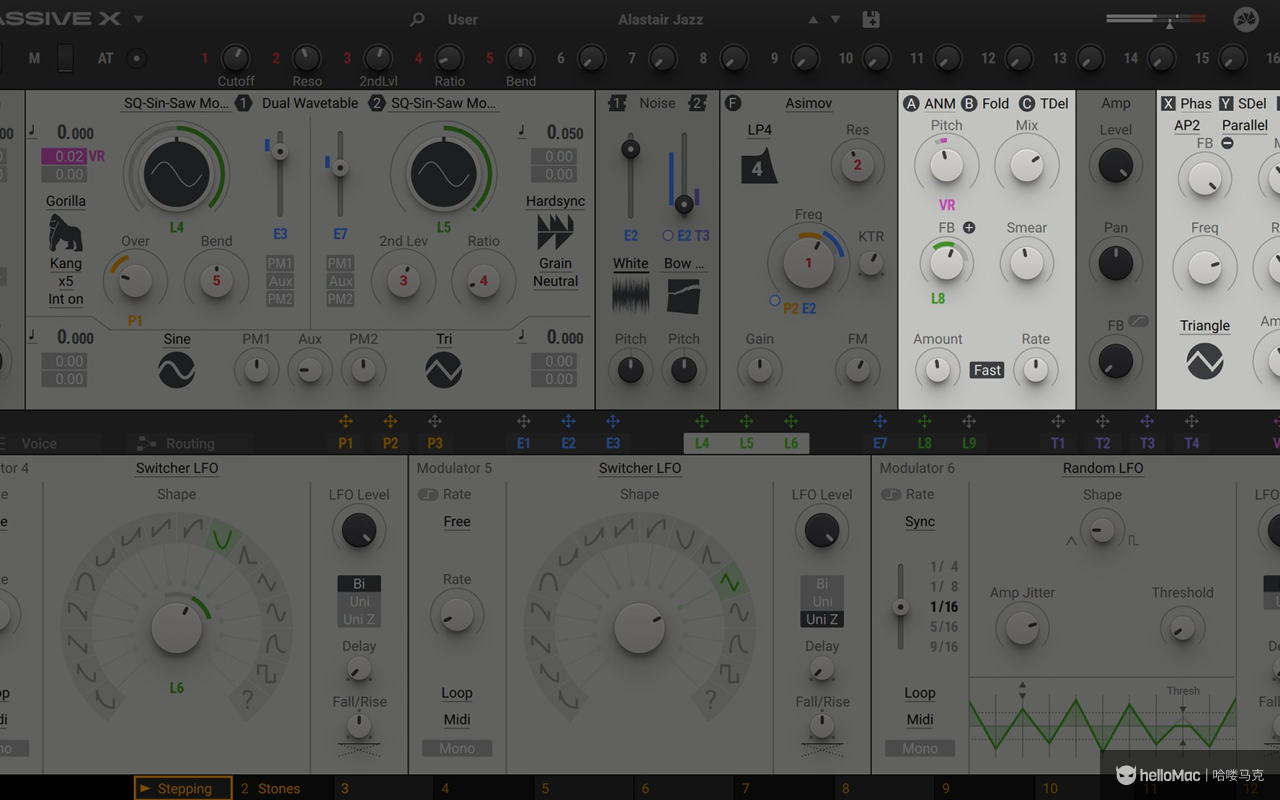Open oscillator 2 SQ-Sin-Saw wavetable menu
Screen dimensions: 1280x800
(x=444, y=103)
